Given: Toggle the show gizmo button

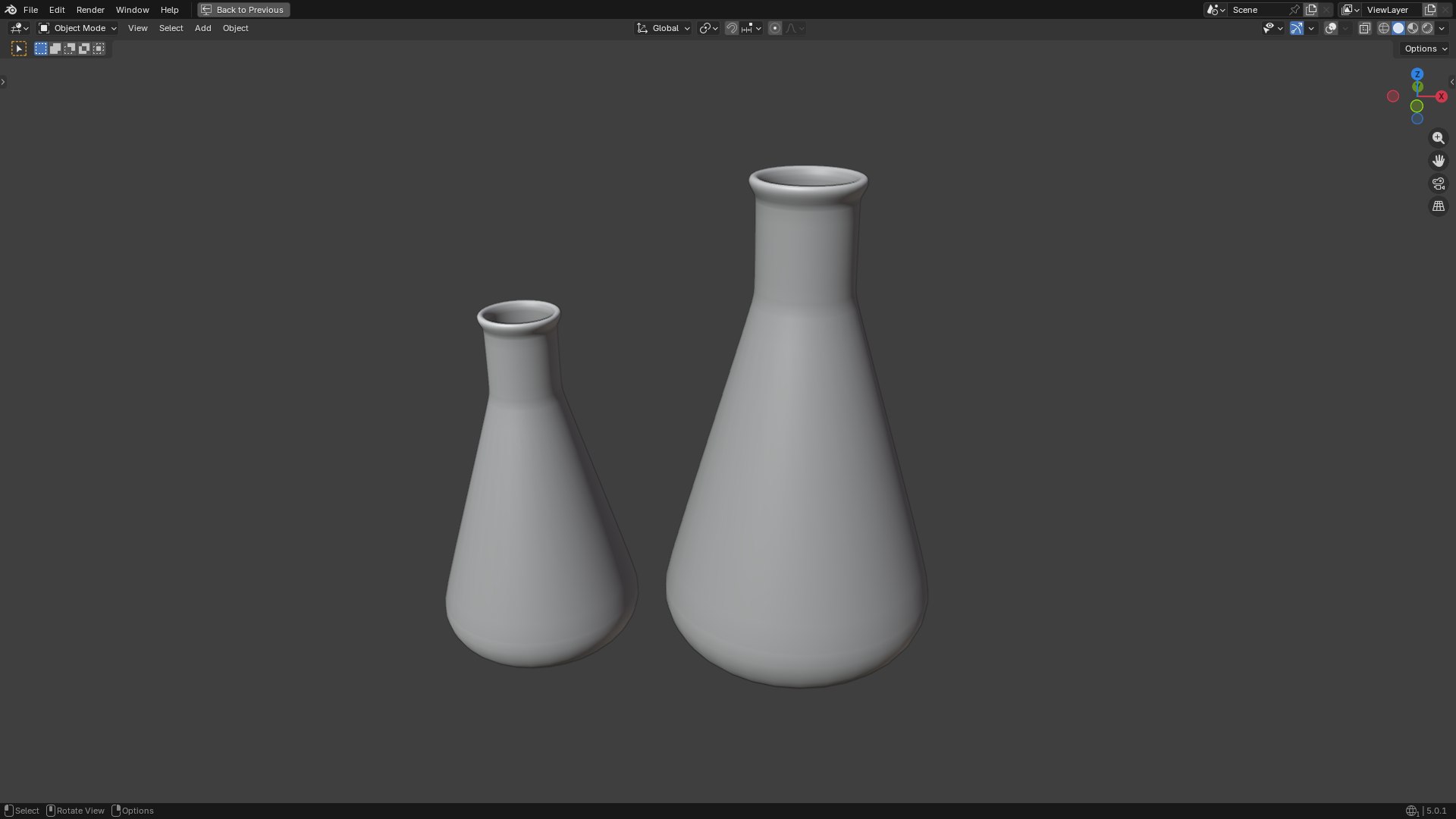Looking at the screenshot, I should pos(1297,28).
